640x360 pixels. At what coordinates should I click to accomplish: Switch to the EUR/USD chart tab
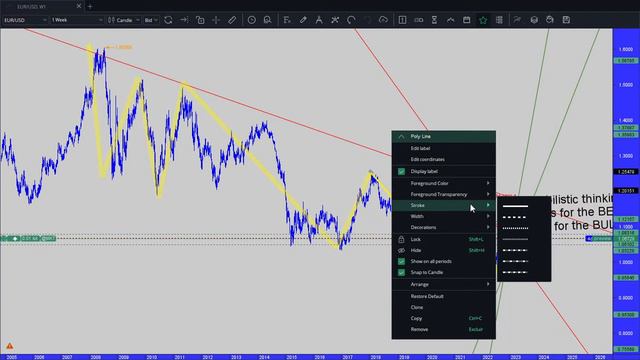(x=31, y=7)
